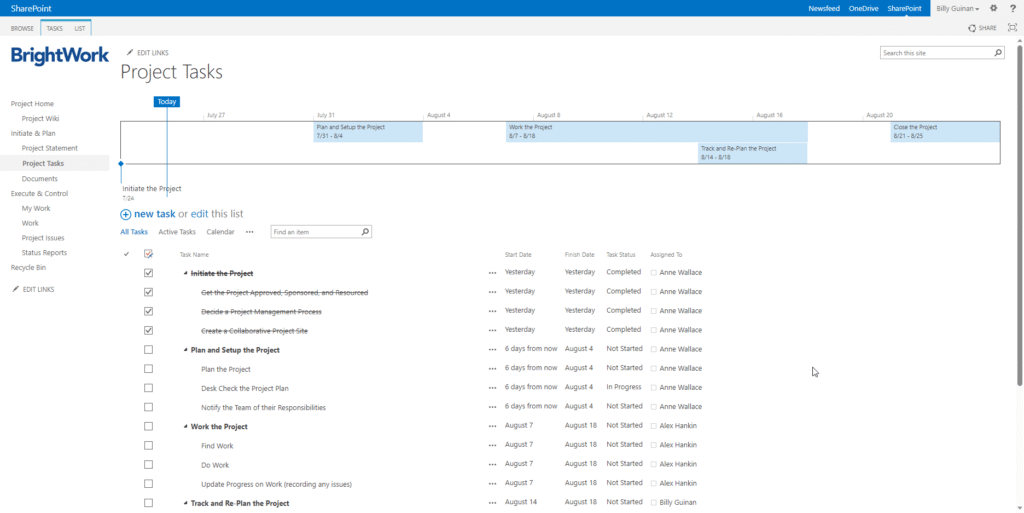The width and height of the screenshot is (1024, 513).
Task: Tick the checkbox for Find Work task
Action: (149, 446)
